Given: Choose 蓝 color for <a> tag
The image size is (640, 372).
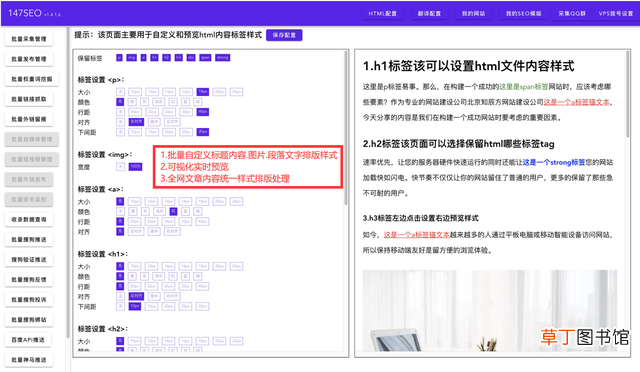Looking at the screenshot, I should pyautogui.click(x=185, y=211).
